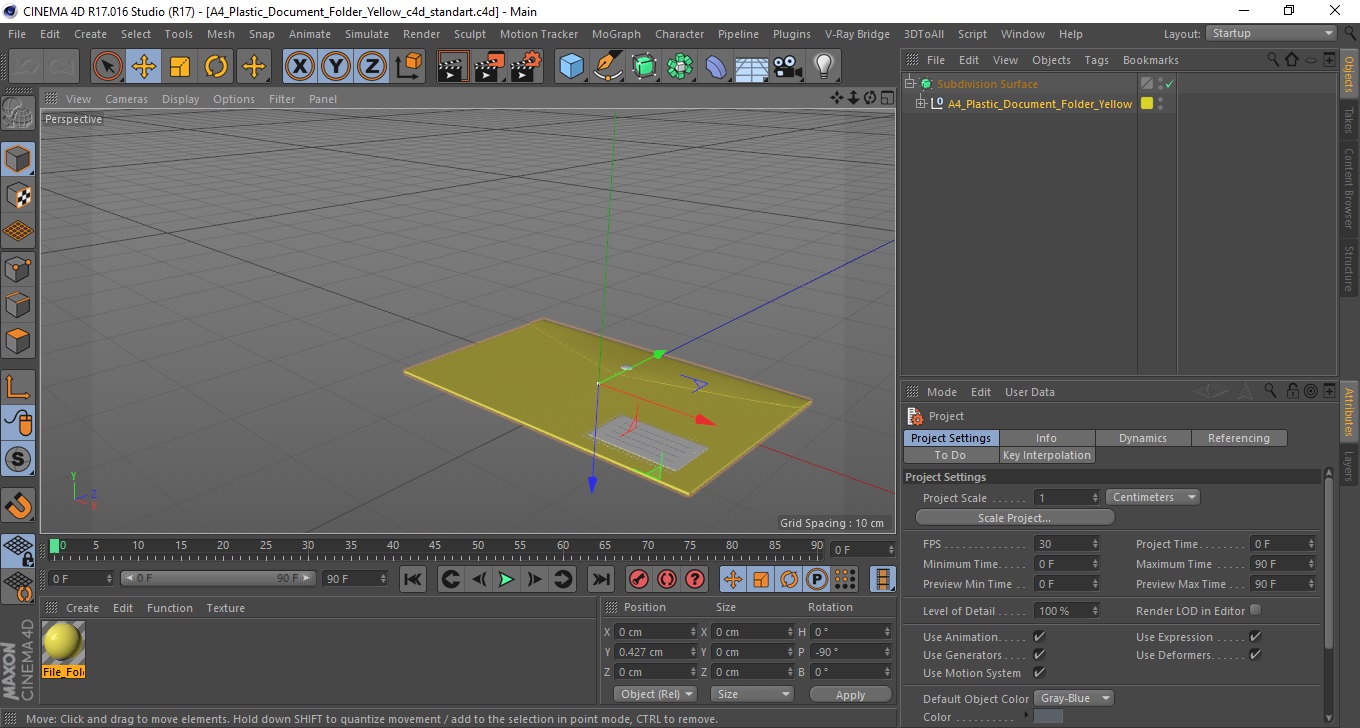Switch to the Dynamics tab
This screenshot has width=1360, height=728.
tap(1143, 438)
